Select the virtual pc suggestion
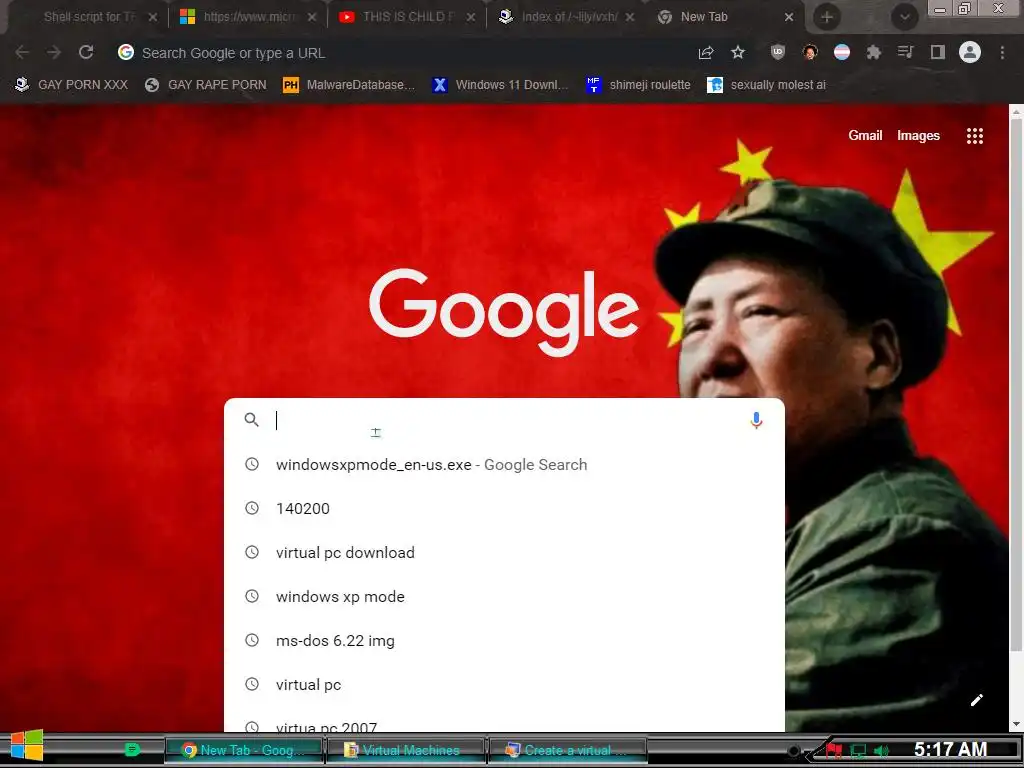Viewport: 1024px width, 768px height. [x=504, y=684]
